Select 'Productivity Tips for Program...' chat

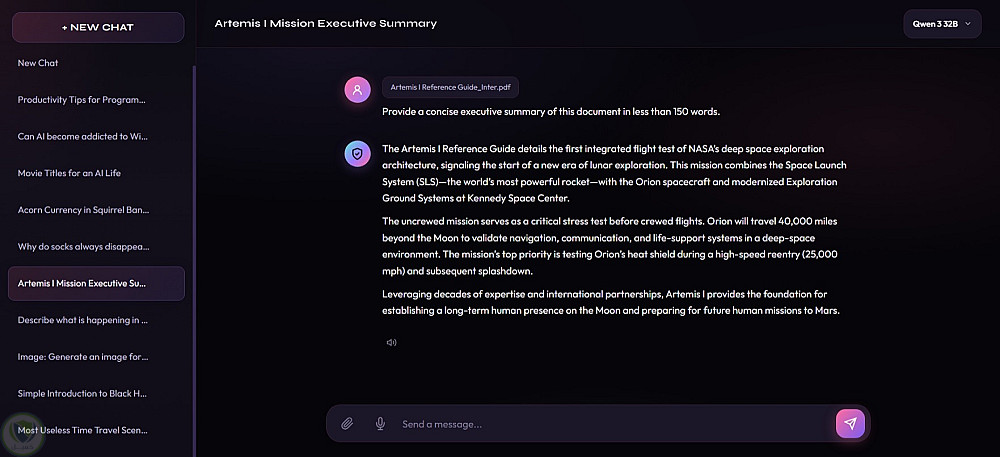point(82,100)
